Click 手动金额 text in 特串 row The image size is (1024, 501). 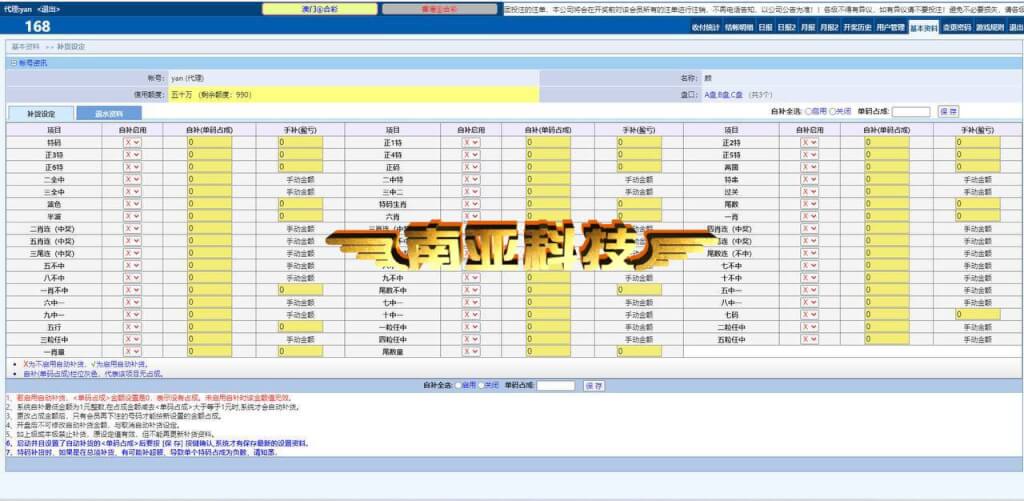click(x=978, y=180)
